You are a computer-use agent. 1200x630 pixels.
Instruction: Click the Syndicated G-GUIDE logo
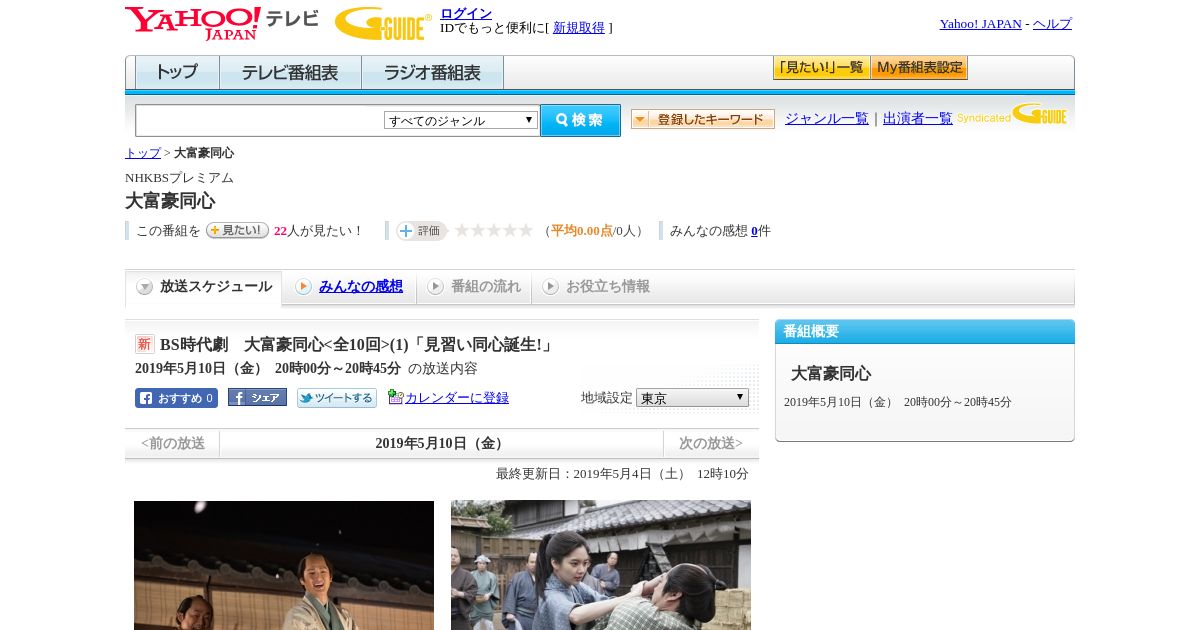(x=1012, y=114)
